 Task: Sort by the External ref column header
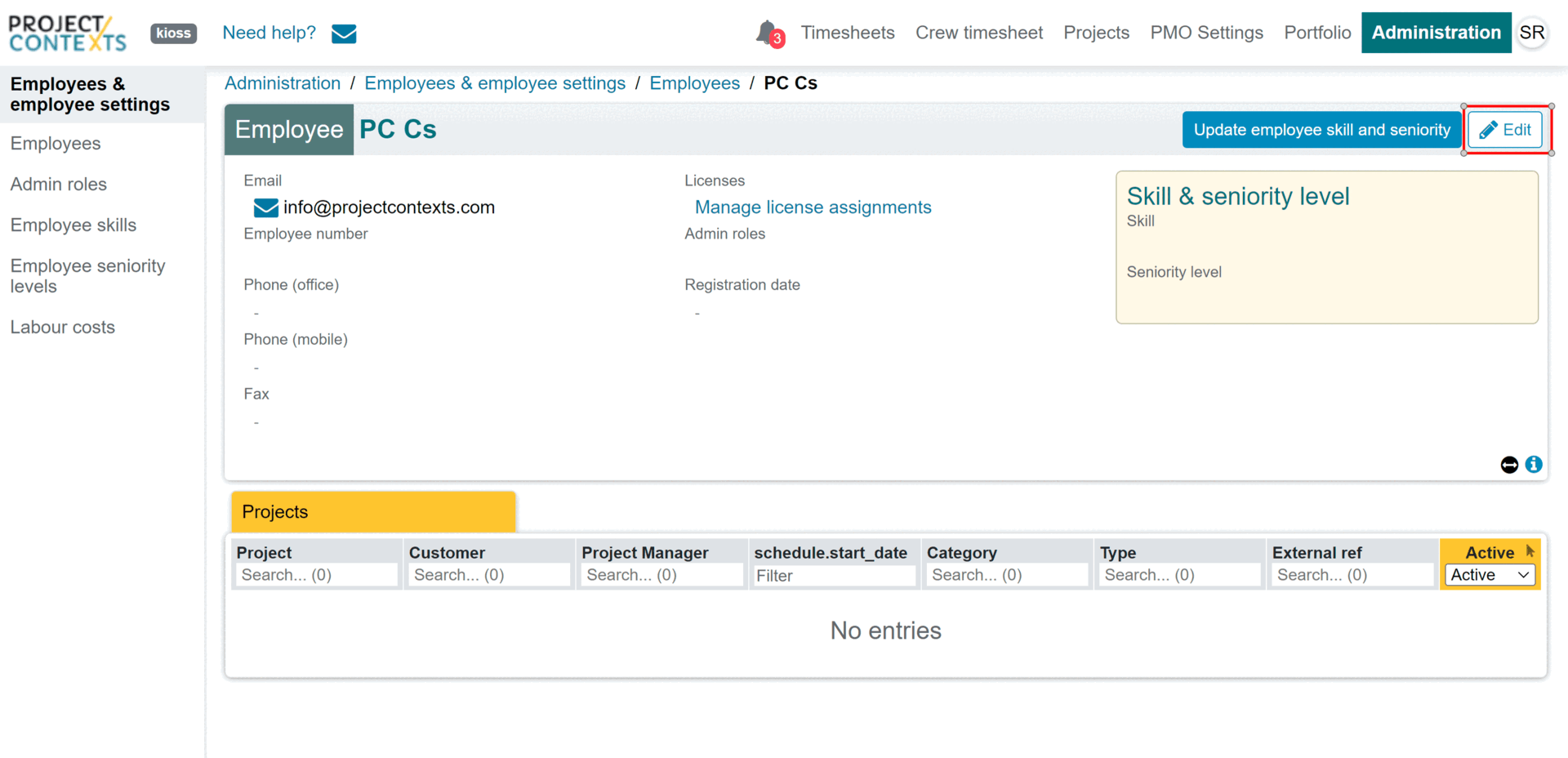(1316, 553)
